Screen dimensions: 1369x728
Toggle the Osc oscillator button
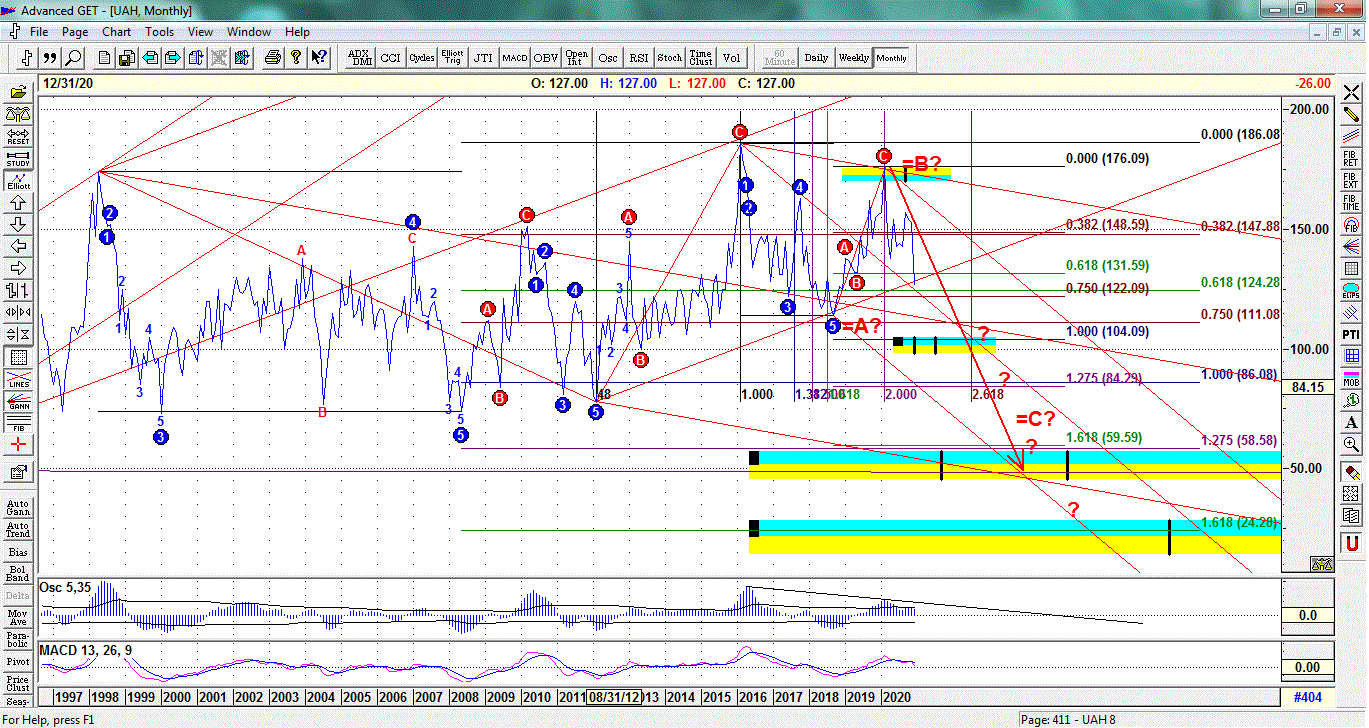(x=607, y=57)
